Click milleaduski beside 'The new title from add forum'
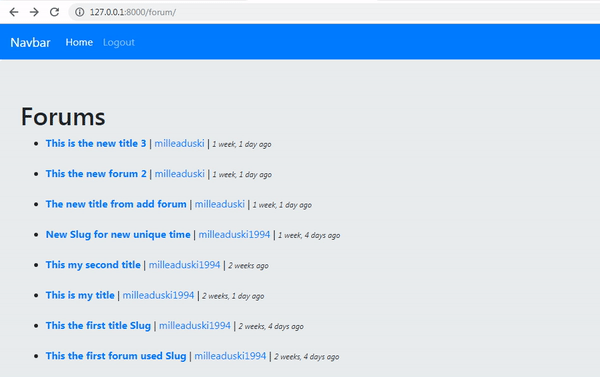Viewport: 600px width, 377px height. tap(220, 204)
